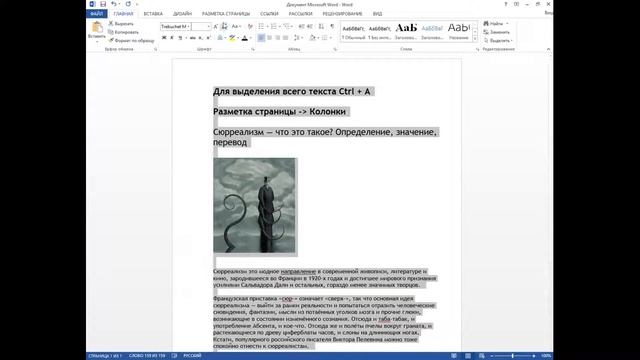Toggle show paragraph marks ¶

coord(332,27)
